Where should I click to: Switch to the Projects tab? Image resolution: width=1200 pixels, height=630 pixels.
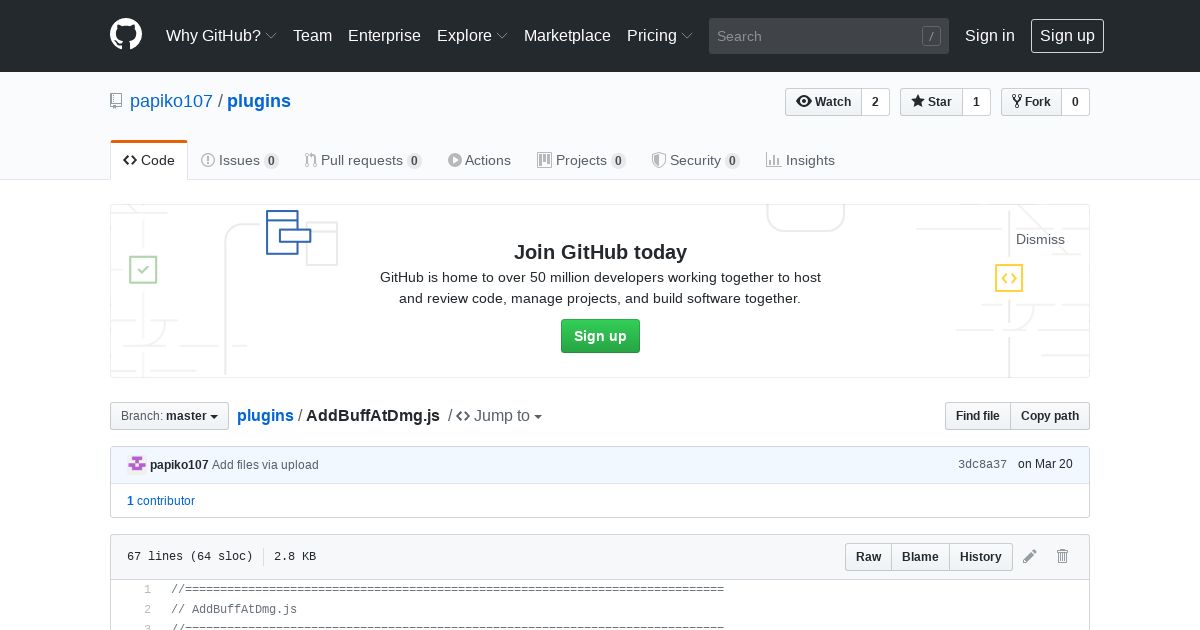[x=581, y=160]
